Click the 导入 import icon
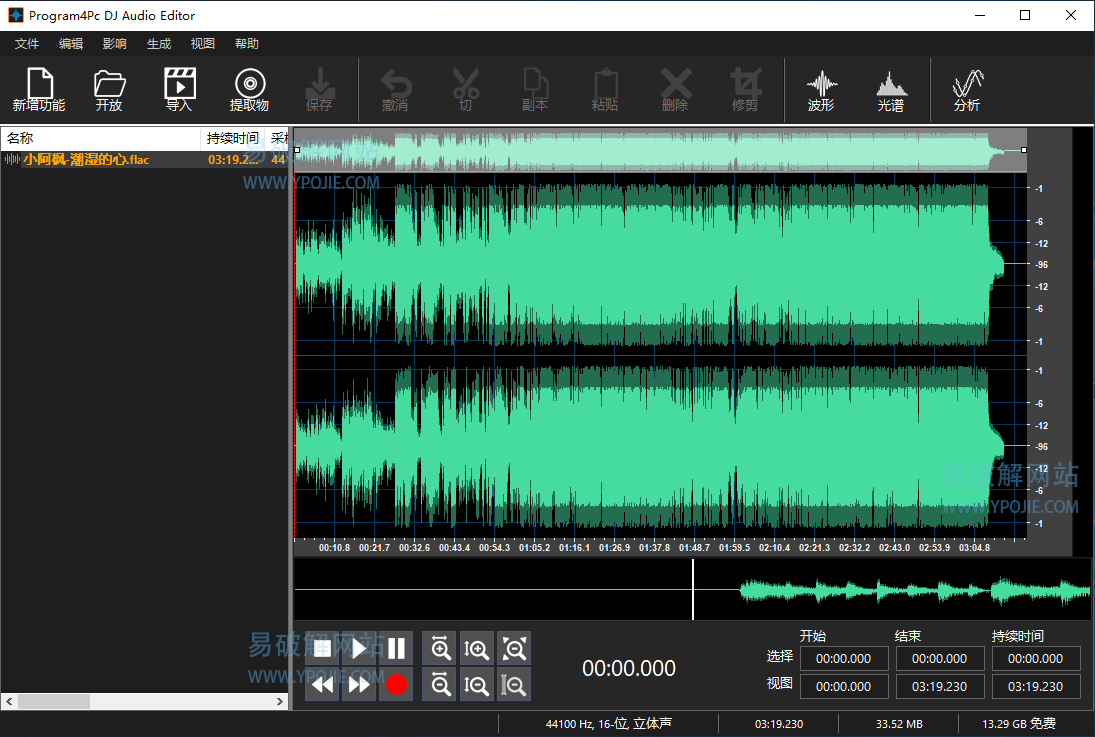1095x737 pixels. tap(179, 90)
